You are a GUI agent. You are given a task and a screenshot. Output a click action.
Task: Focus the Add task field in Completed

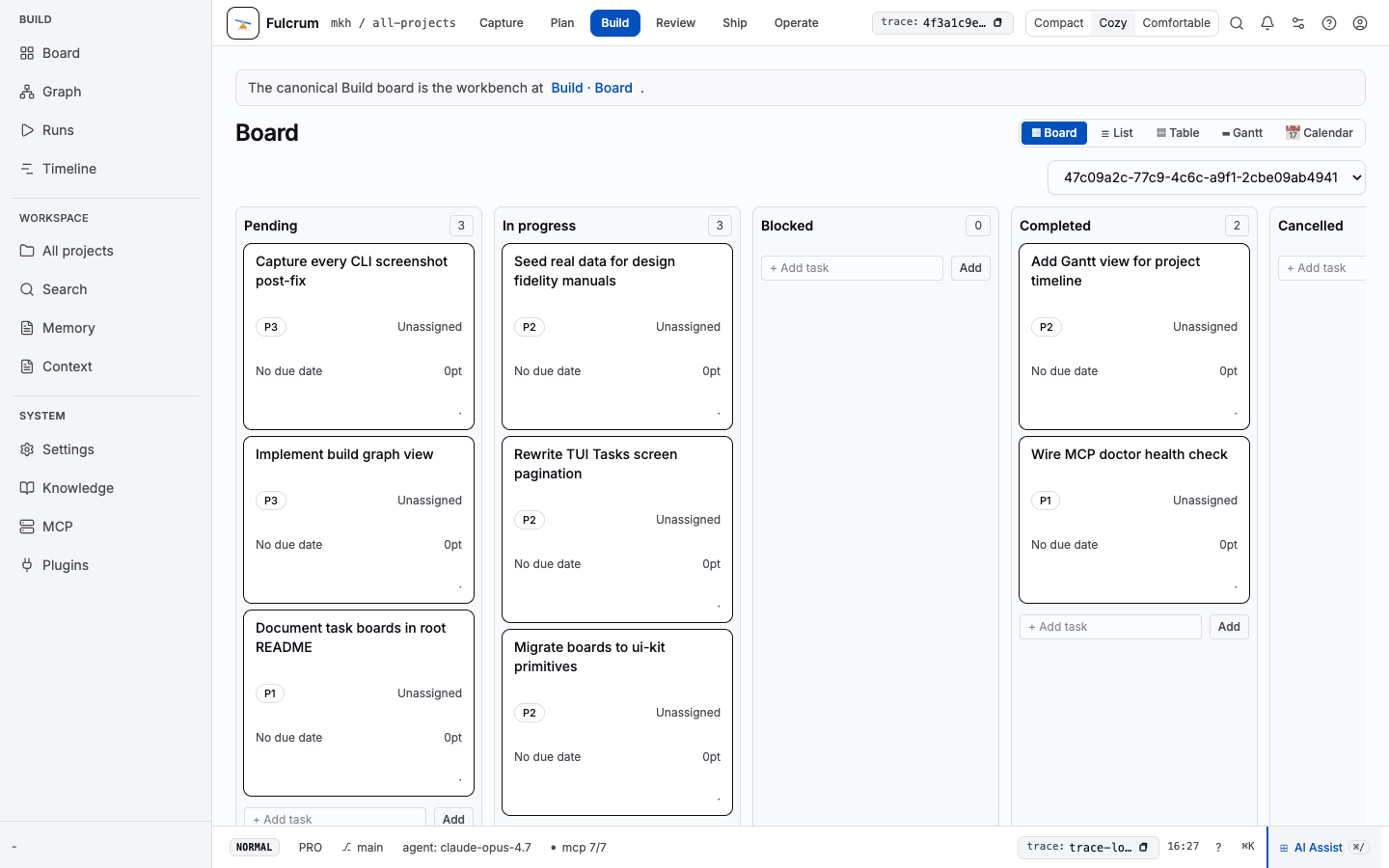(1110, 627)
